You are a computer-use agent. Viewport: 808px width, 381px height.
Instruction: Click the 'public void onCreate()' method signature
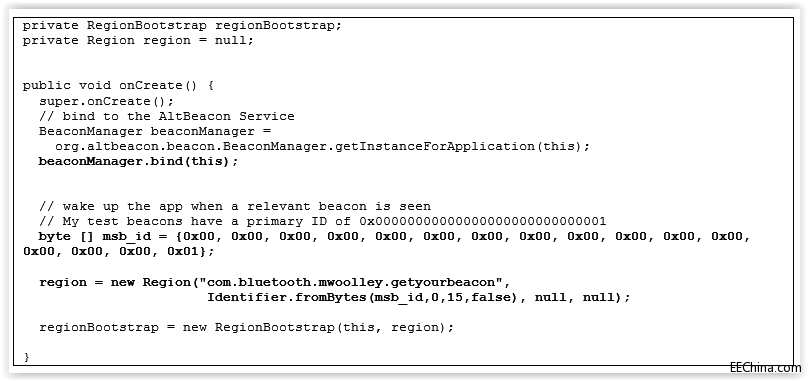click(110, 86)
